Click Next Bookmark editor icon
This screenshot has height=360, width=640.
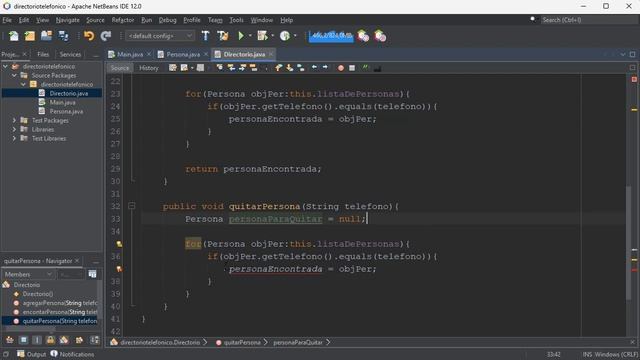(289, 68)
